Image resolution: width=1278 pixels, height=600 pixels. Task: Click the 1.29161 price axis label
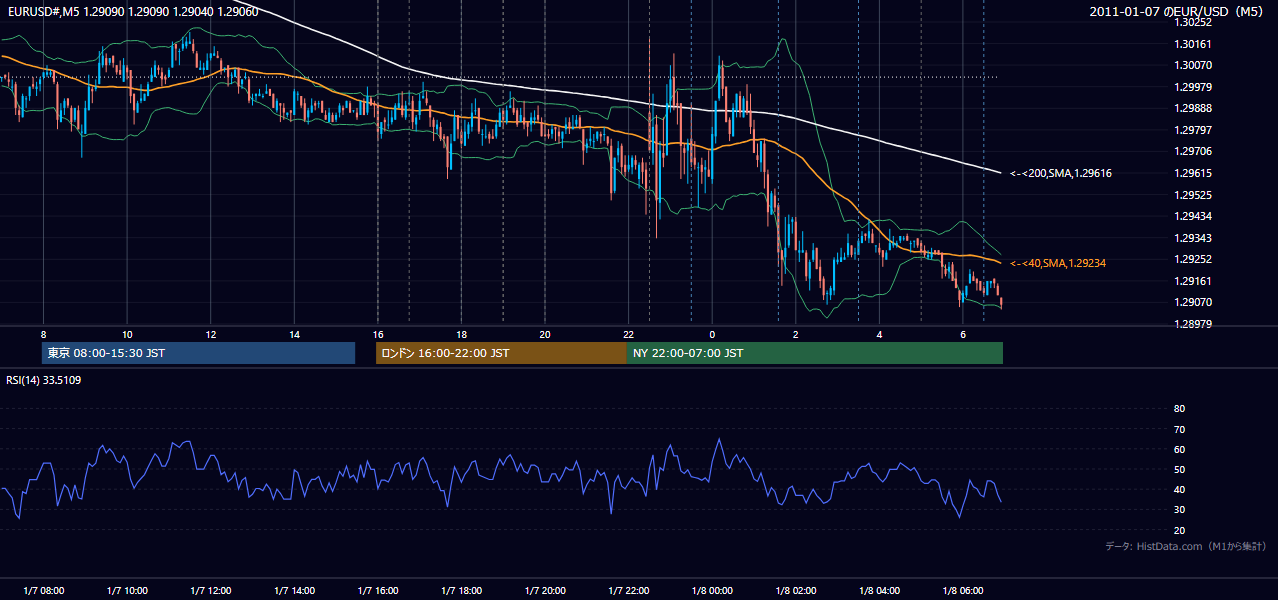pos(1193,281)
